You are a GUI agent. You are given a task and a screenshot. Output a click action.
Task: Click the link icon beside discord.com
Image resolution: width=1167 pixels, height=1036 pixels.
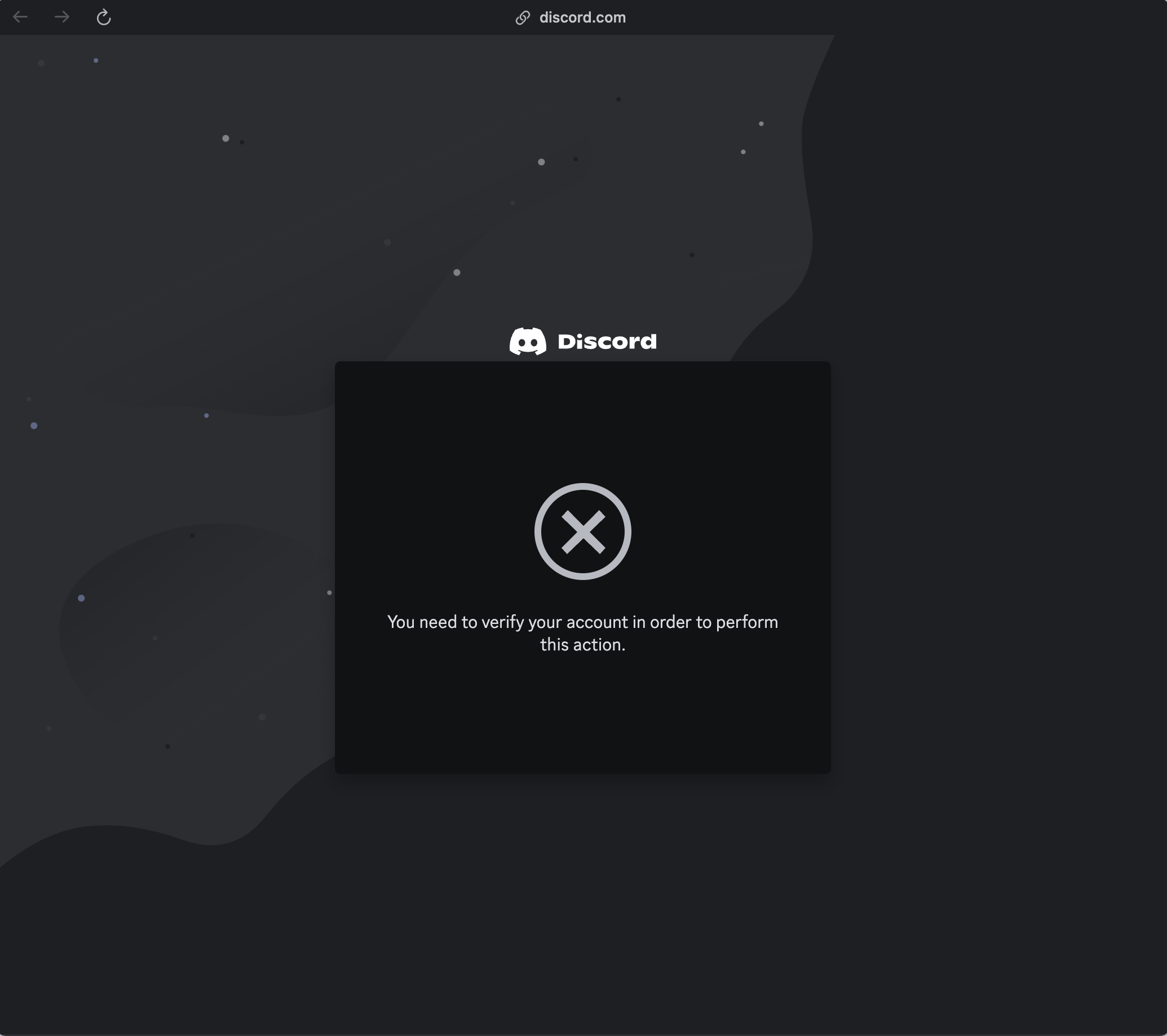click(523, 17)
